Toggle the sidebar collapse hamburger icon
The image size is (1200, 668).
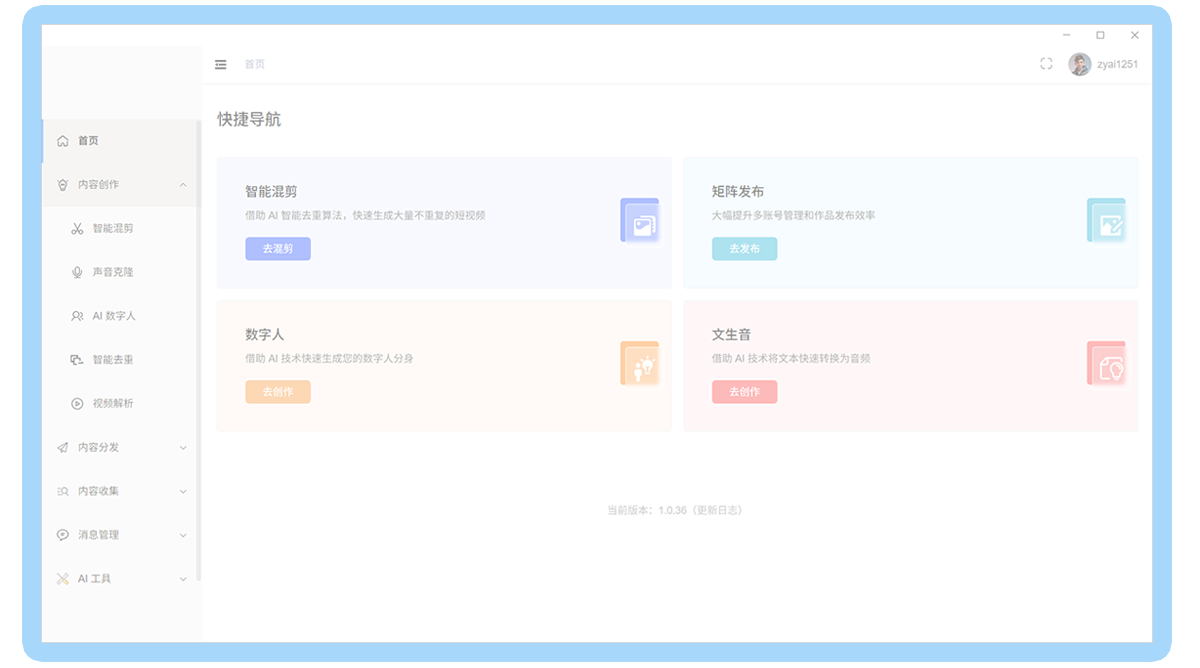pyautogui.click(x=221, y=64)
